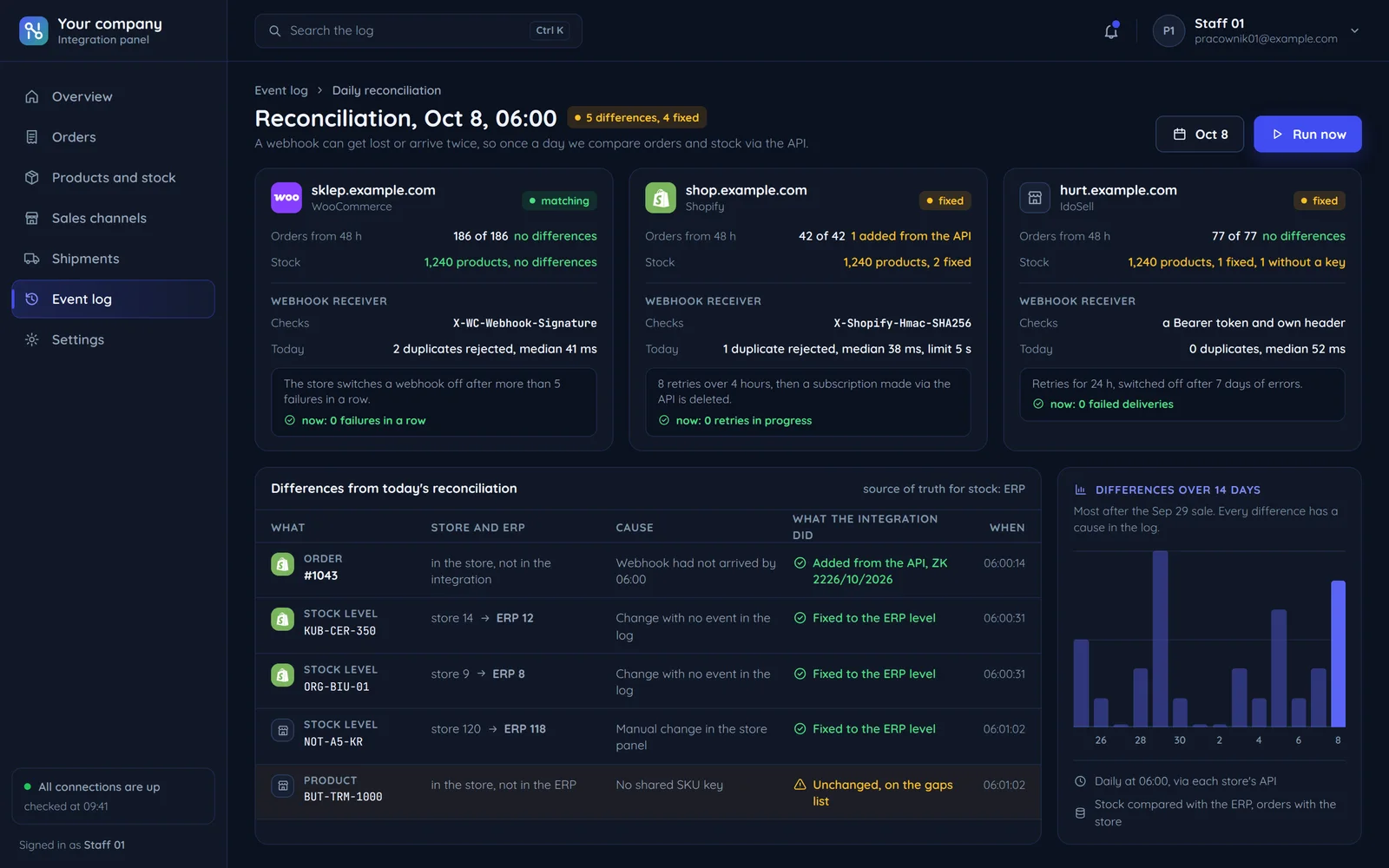Click the IdoSell store icon on hurt.example.com card
This screenshot has height=868, width=1389.
[x=1035, y=198]
